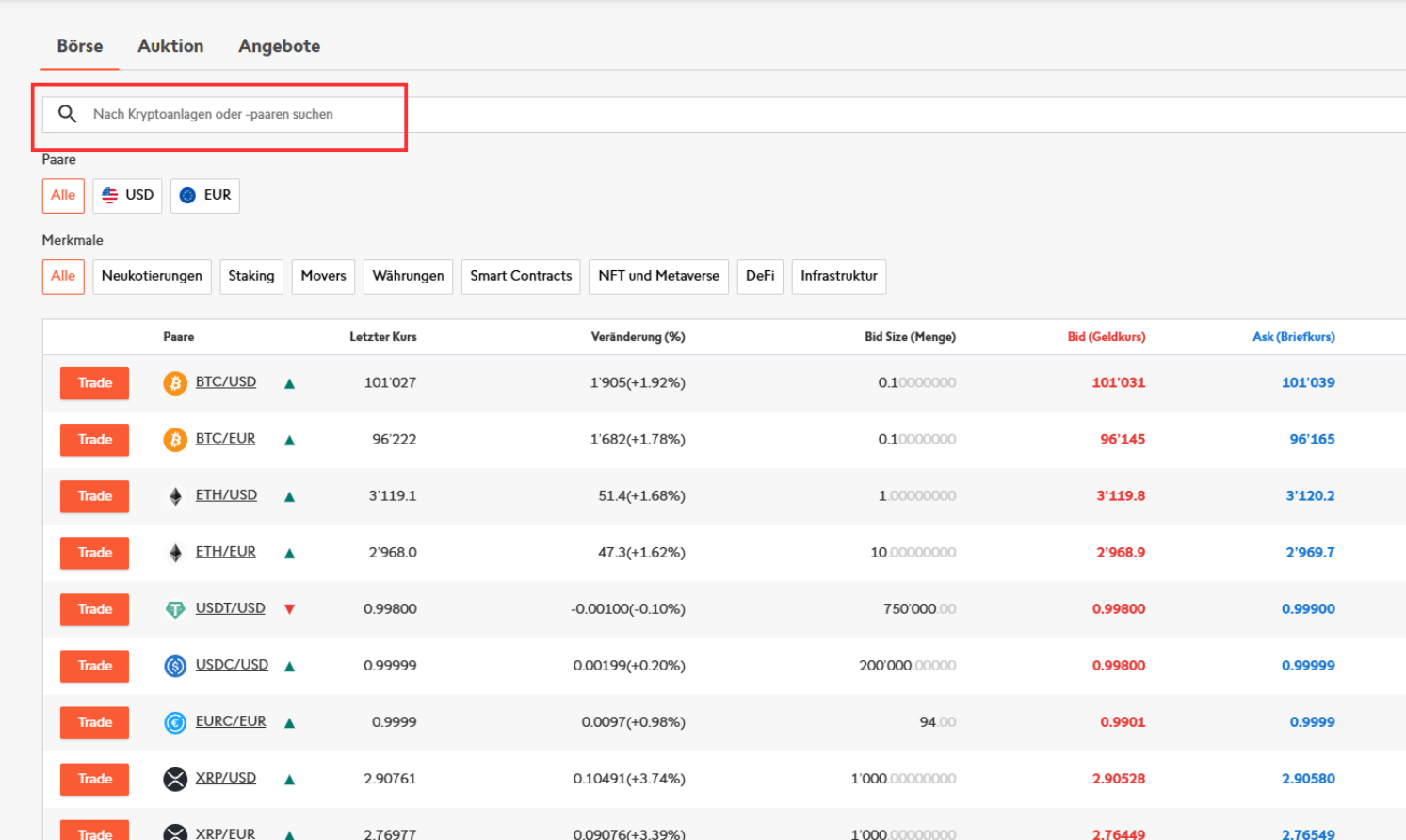Click the Ask (Briefkurs) column header
1406x840 pixels.
[1294, 337]
